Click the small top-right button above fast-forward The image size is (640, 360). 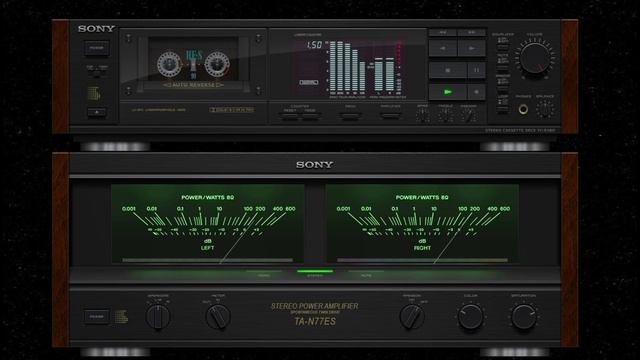[x=472, y=32]
